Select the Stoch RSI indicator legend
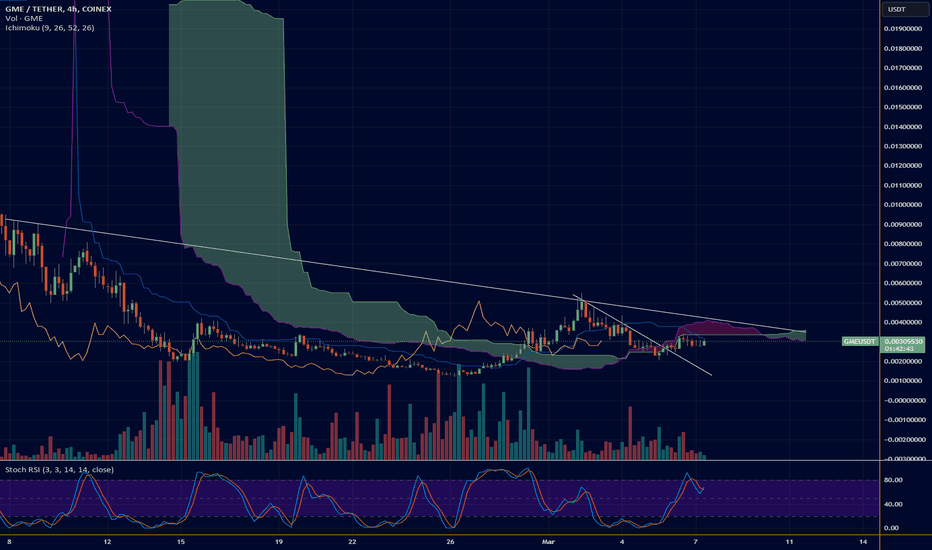 click(x=59, y=470)
